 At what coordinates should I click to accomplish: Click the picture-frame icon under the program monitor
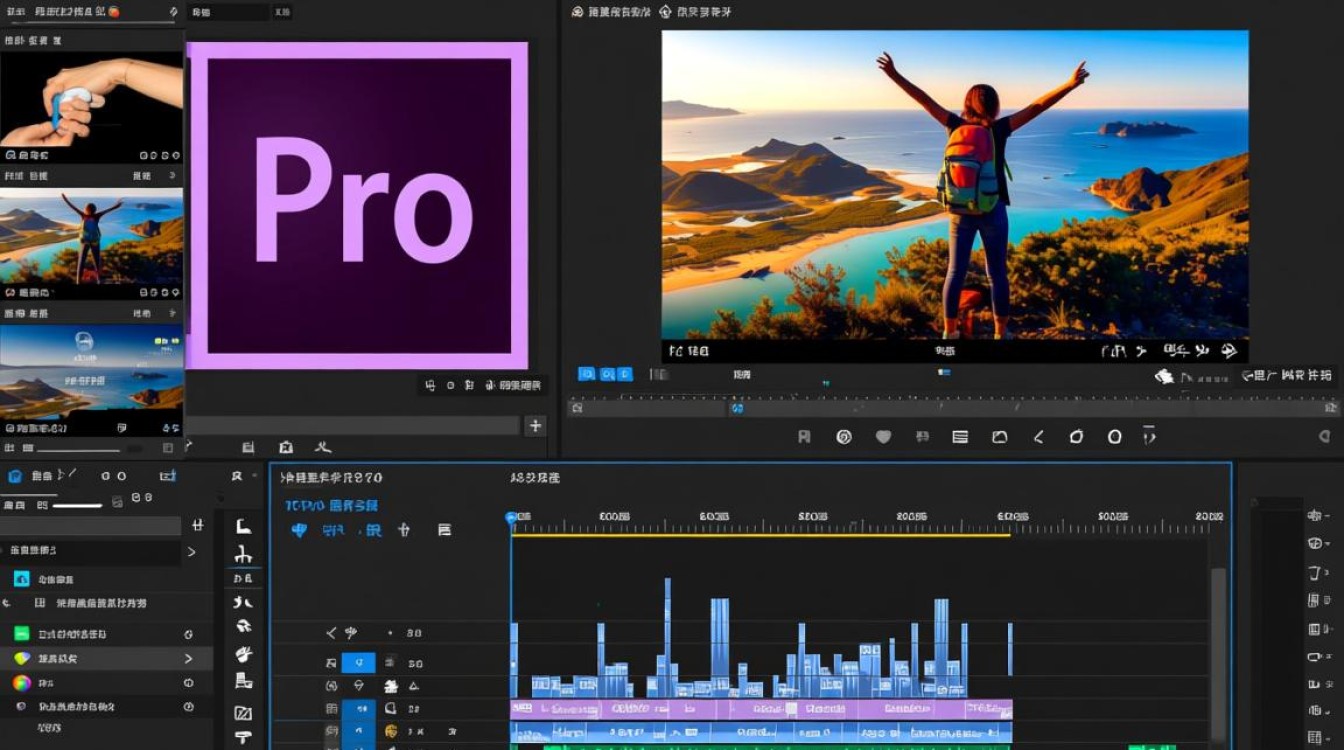point(999,437)
